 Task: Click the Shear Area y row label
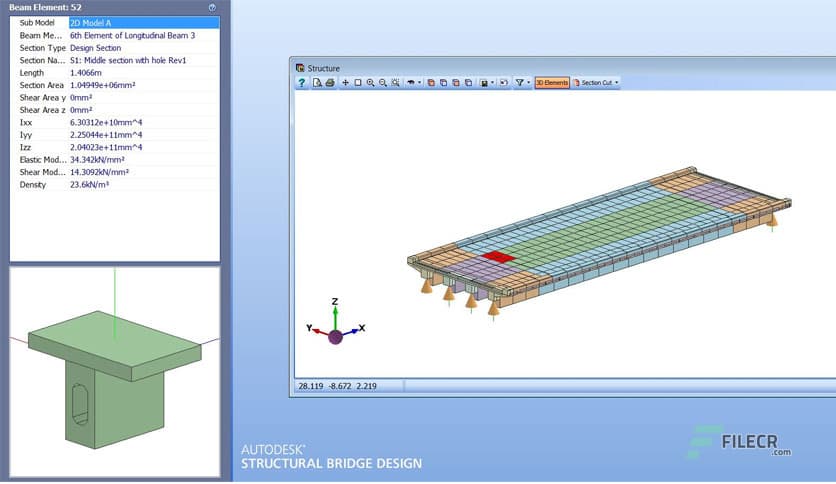coord(43,98)
